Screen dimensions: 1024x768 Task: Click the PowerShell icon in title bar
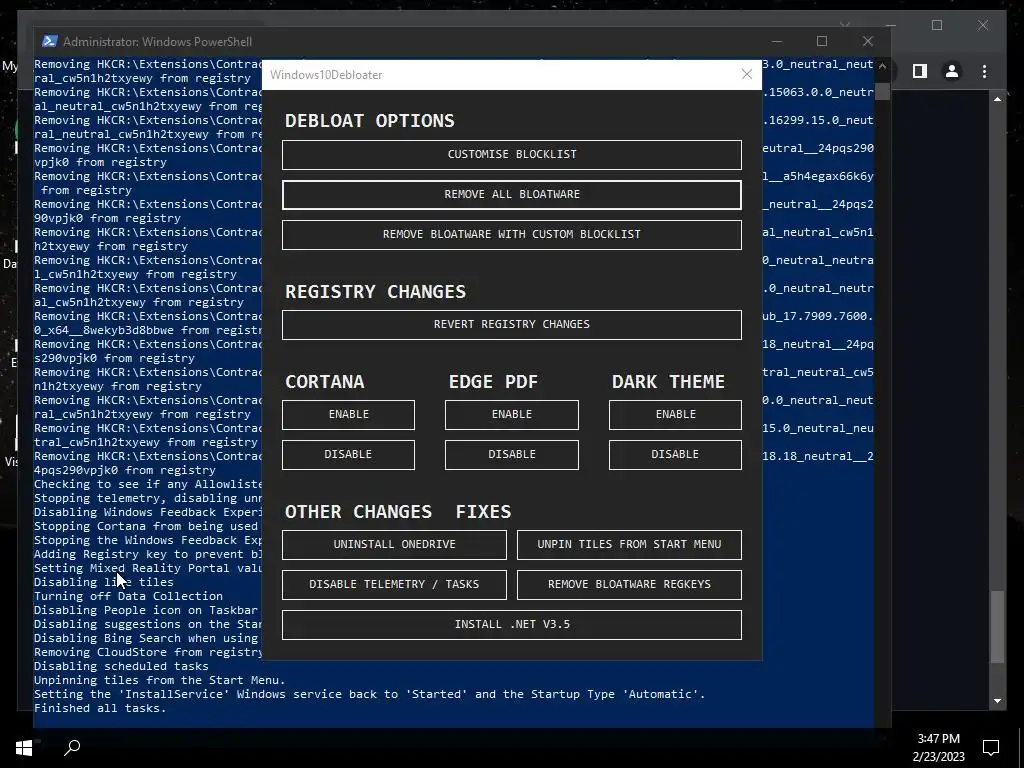(x=49, y=41)
